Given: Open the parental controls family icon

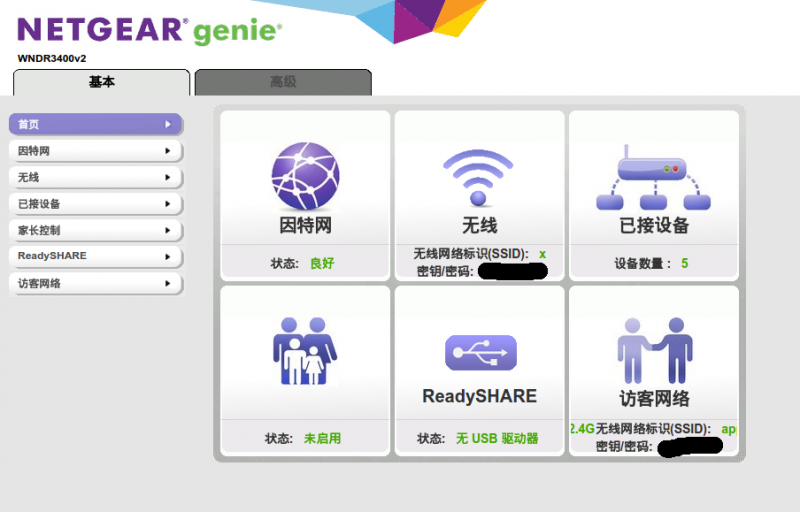Looking at the screenshot, I should [x=305, y=351].
